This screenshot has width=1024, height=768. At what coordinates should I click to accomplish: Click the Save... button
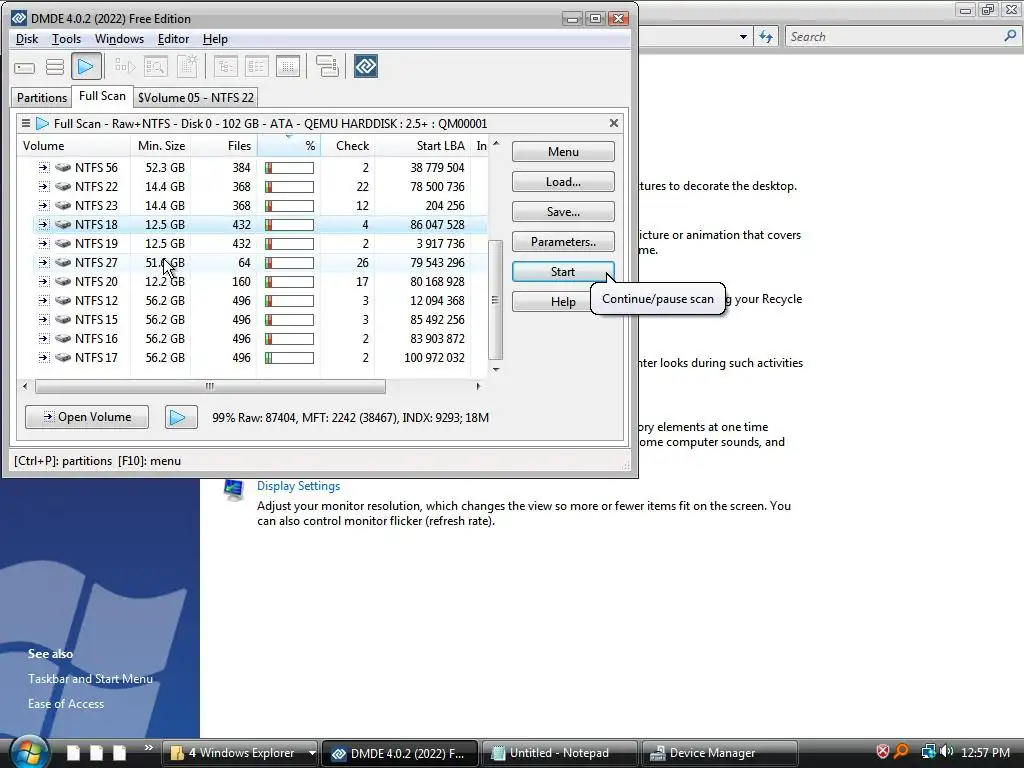[x=563, y=212]
